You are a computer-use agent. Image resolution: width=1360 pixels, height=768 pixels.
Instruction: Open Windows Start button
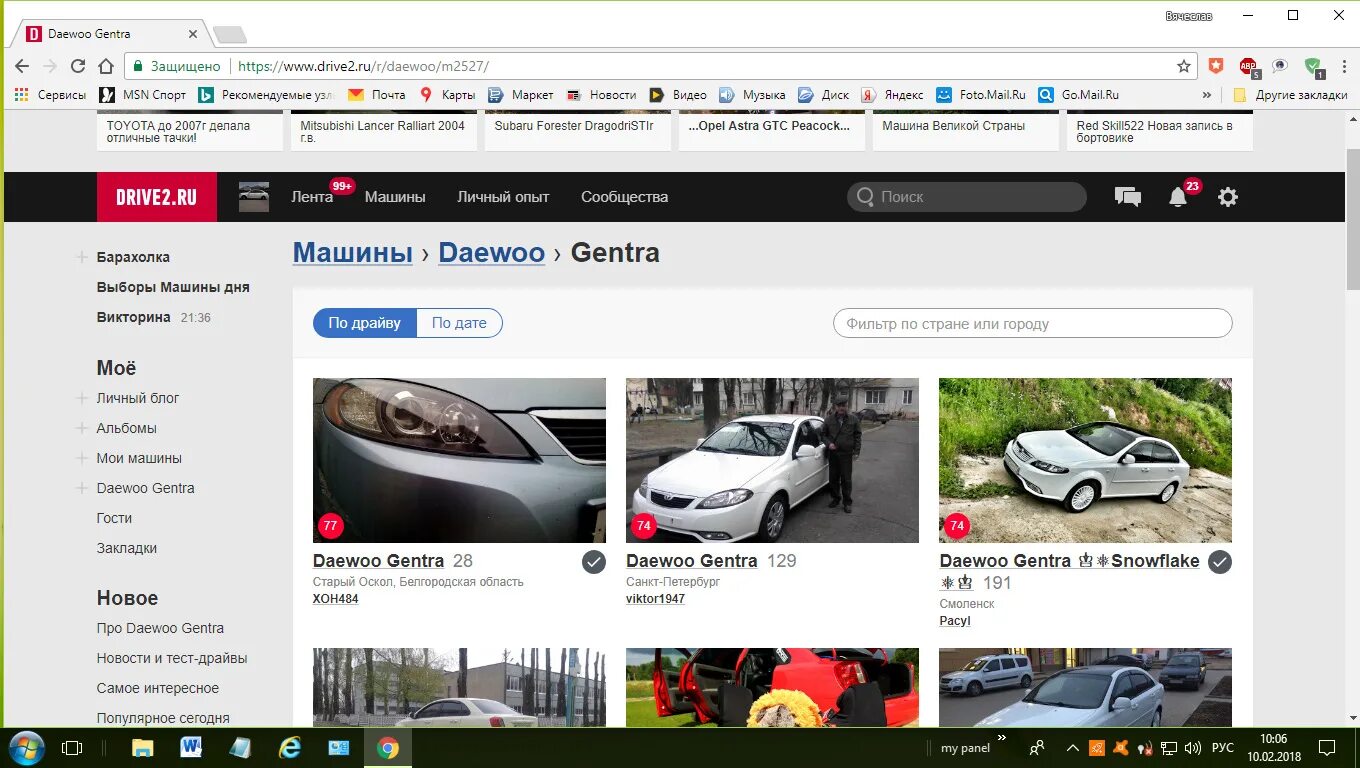click(26, 748)
